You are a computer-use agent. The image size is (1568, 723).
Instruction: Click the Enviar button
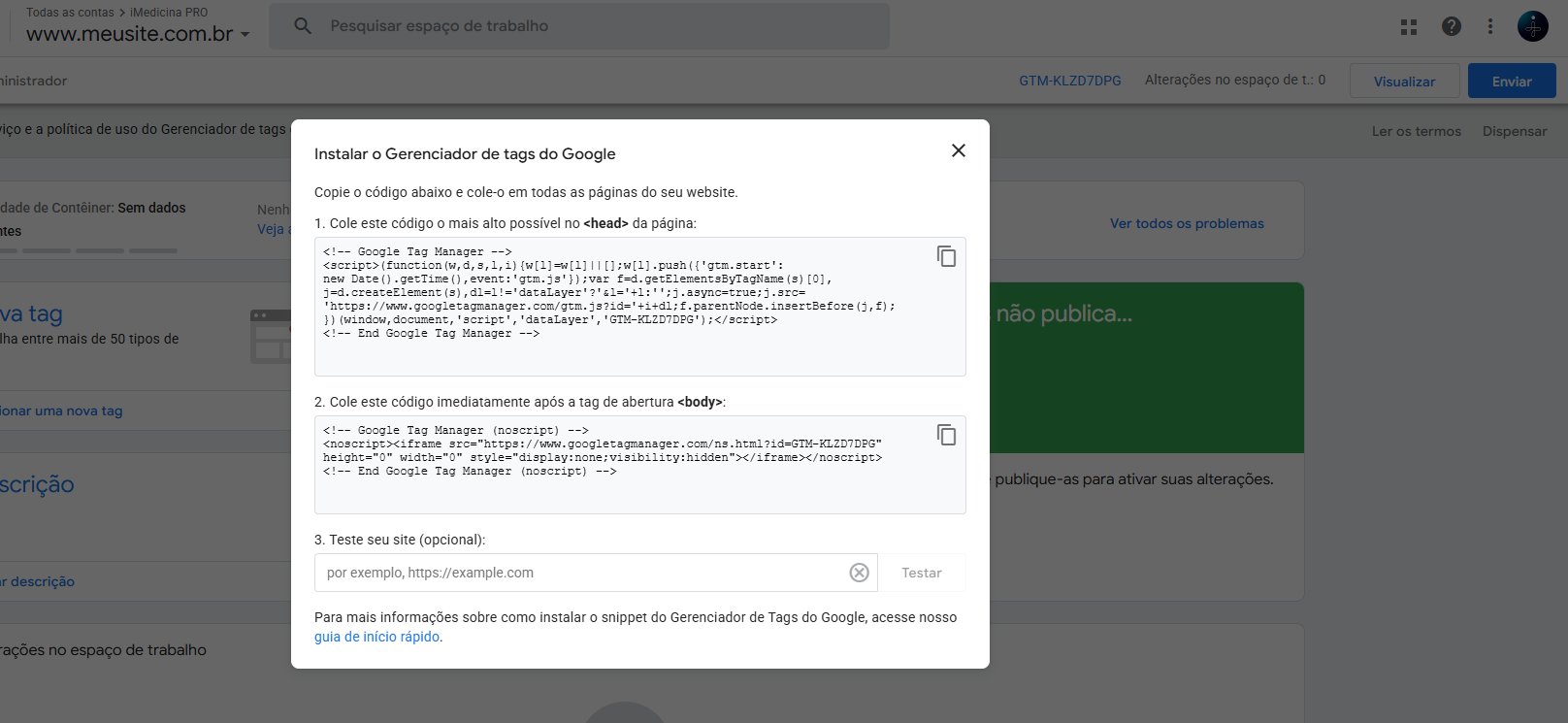point(1512,82)
